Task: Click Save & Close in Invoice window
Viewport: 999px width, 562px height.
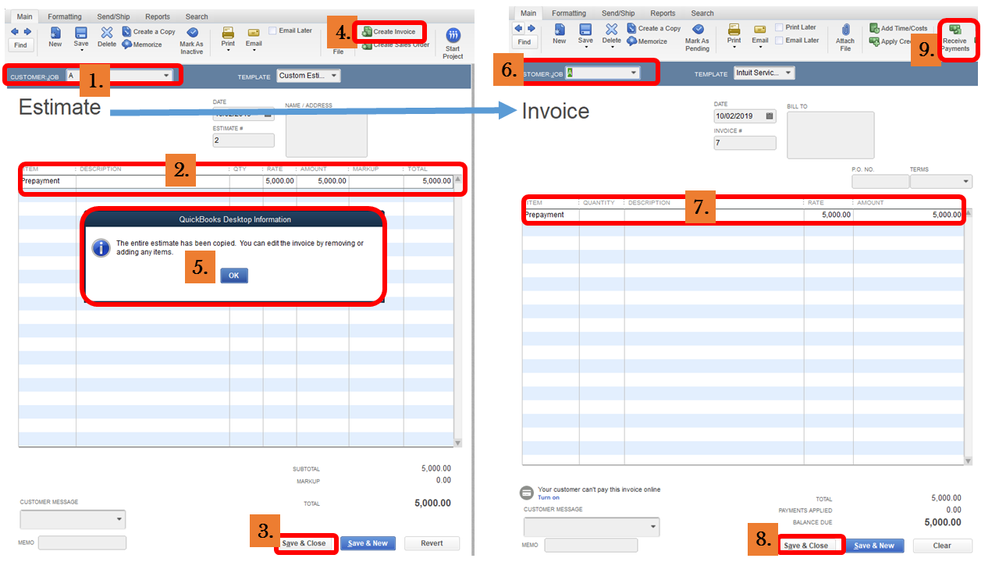Action: pyautogui.click(x=806, y=545)
